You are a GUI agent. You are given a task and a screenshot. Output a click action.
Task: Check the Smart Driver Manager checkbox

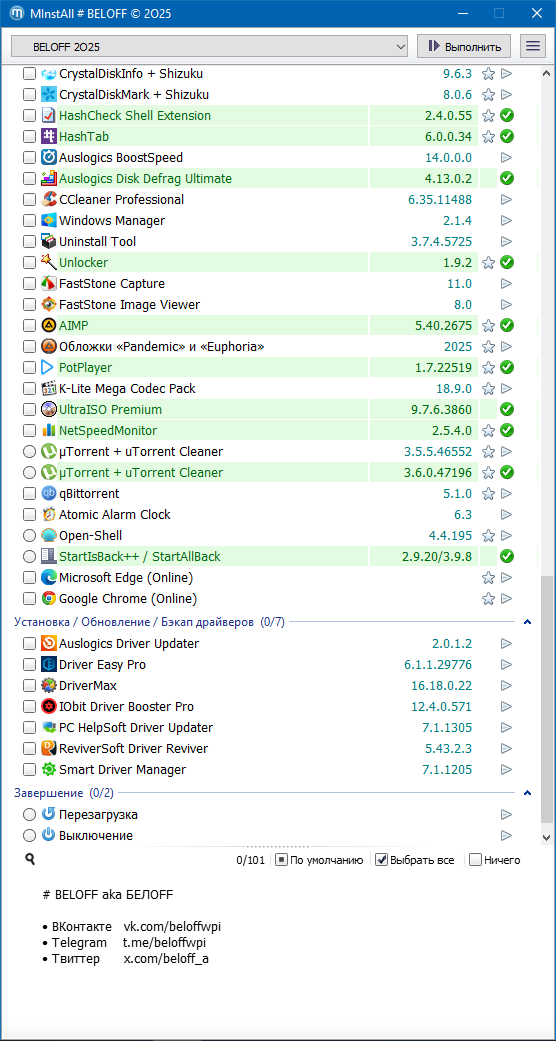pyautogui.click(x=29, y=770)
